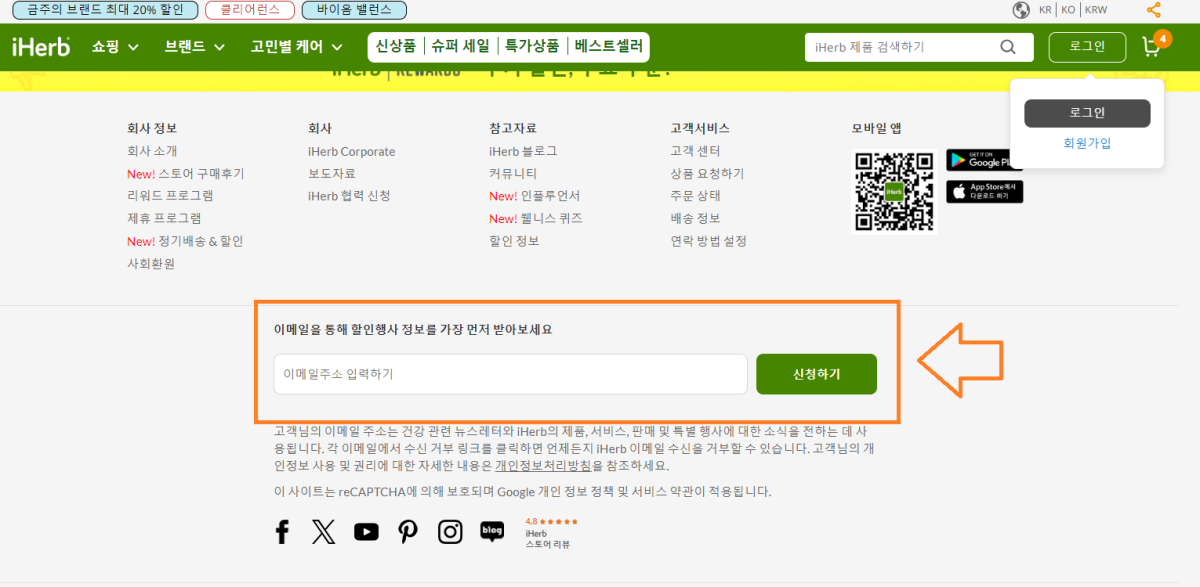
Task: Open iHerb's Instagram via footer icon
Action: point(450,531)
